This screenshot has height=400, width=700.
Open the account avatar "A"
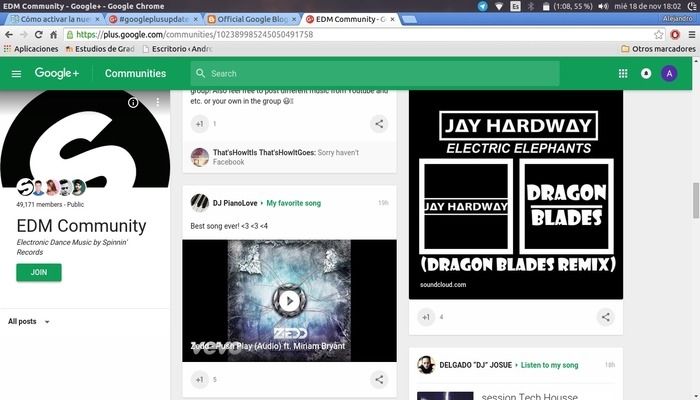(x=669, y=74)
